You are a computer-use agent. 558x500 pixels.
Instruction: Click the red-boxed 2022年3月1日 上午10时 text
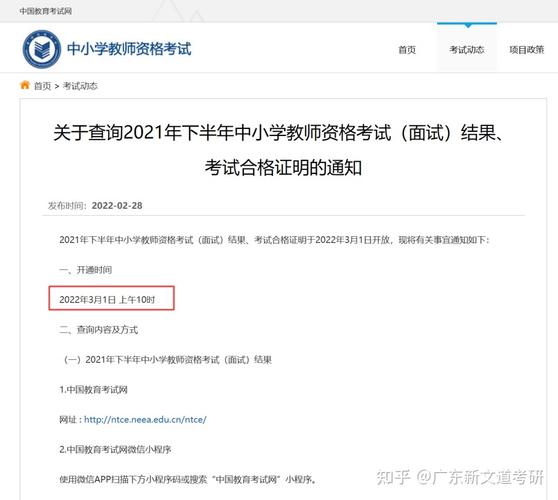click(107, 300)
